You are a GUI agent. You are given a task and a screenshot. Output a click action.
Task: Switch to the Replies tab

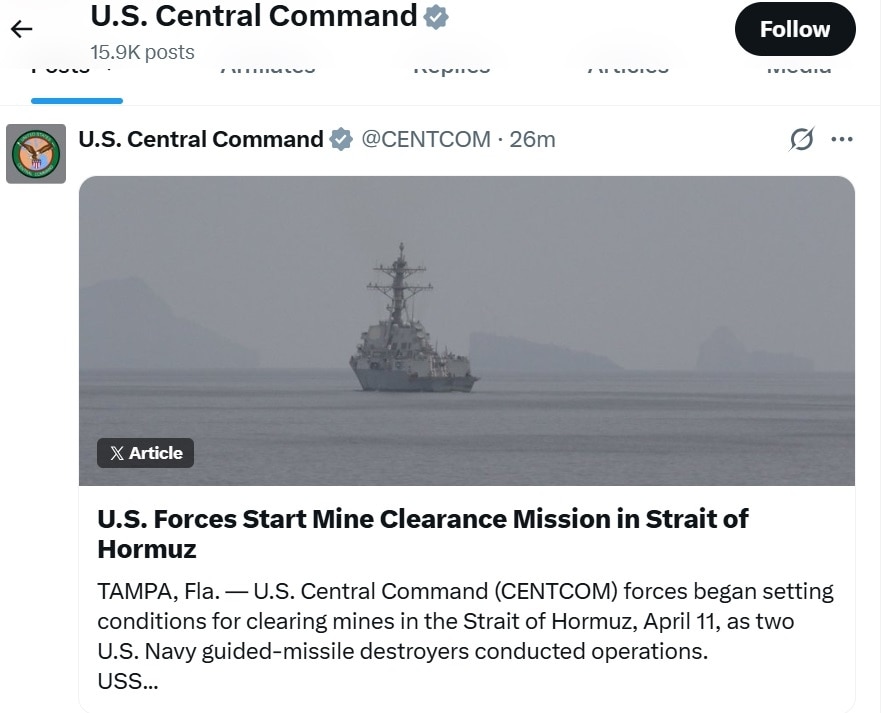pos(451,70)
